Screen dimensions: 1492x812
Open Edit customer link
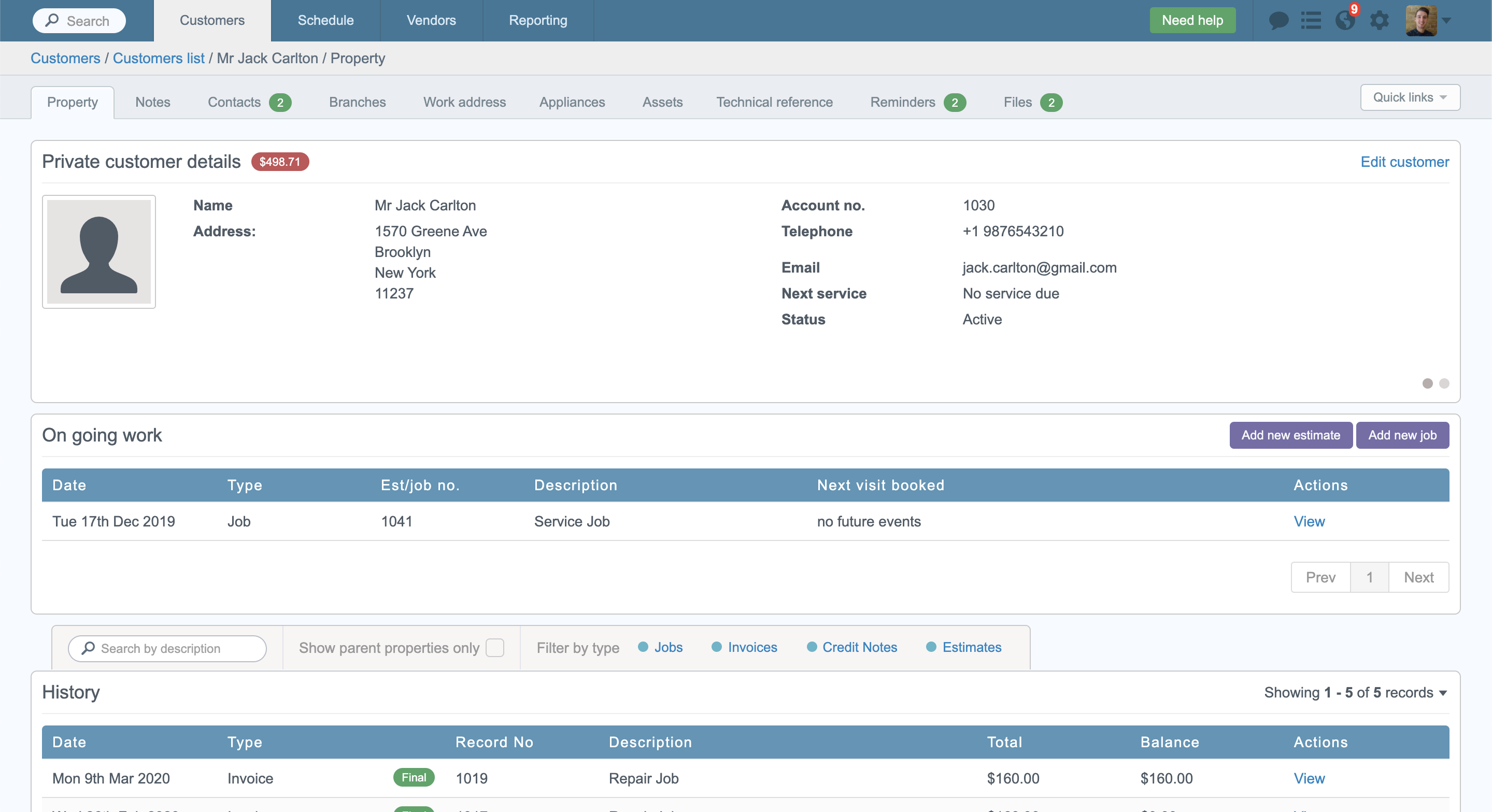coord(1404,162)
